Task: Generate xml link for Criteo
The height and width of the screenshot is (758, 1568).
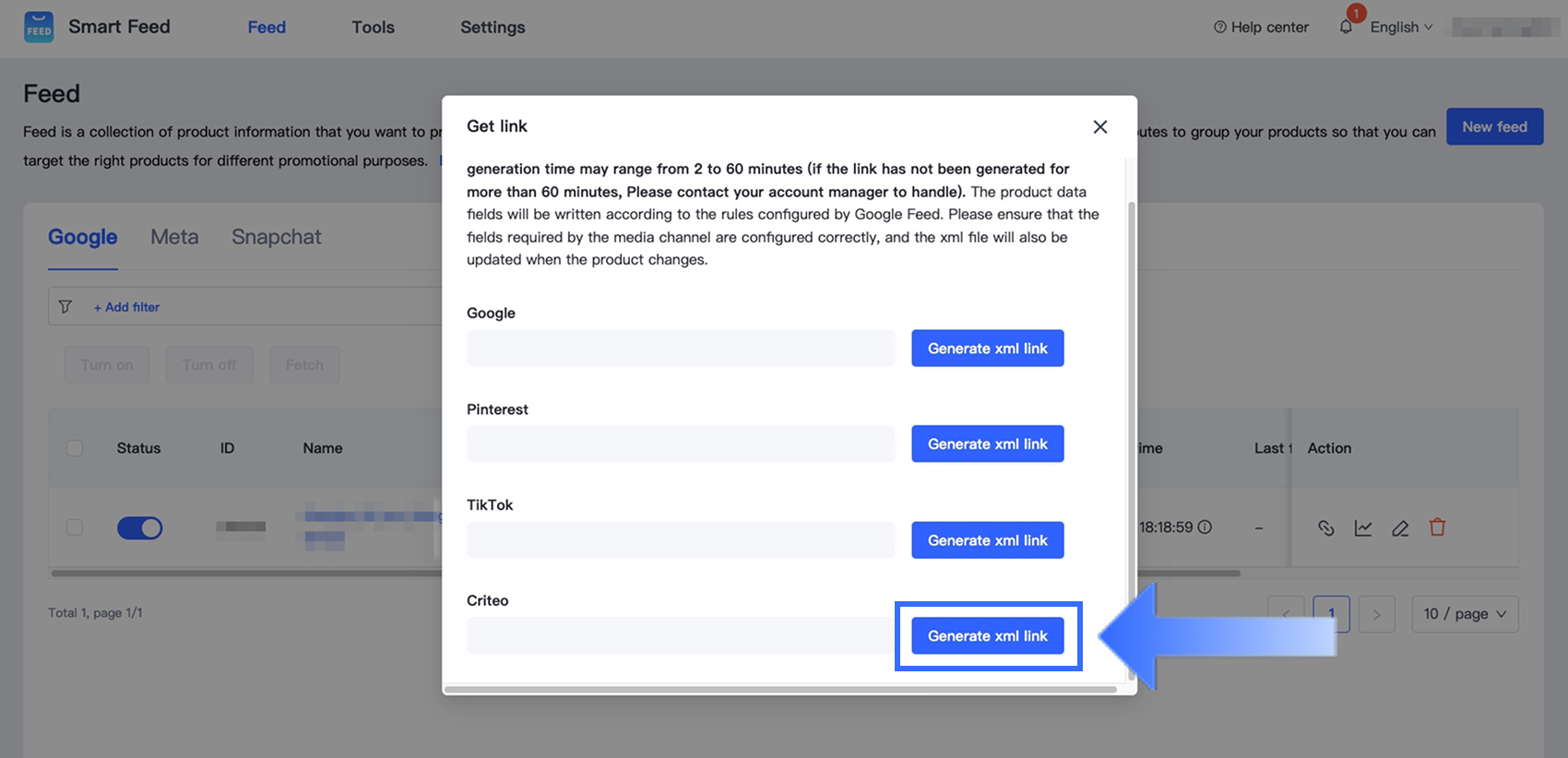Action: (x=987, y=636)
